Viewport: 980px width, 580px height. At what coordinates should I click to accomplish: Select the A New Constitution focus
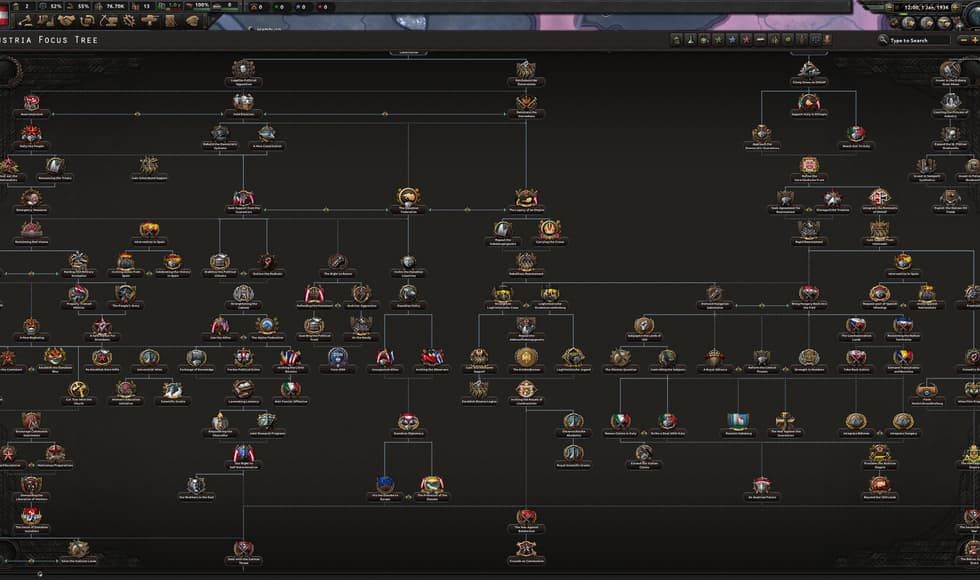coord(267,137)
